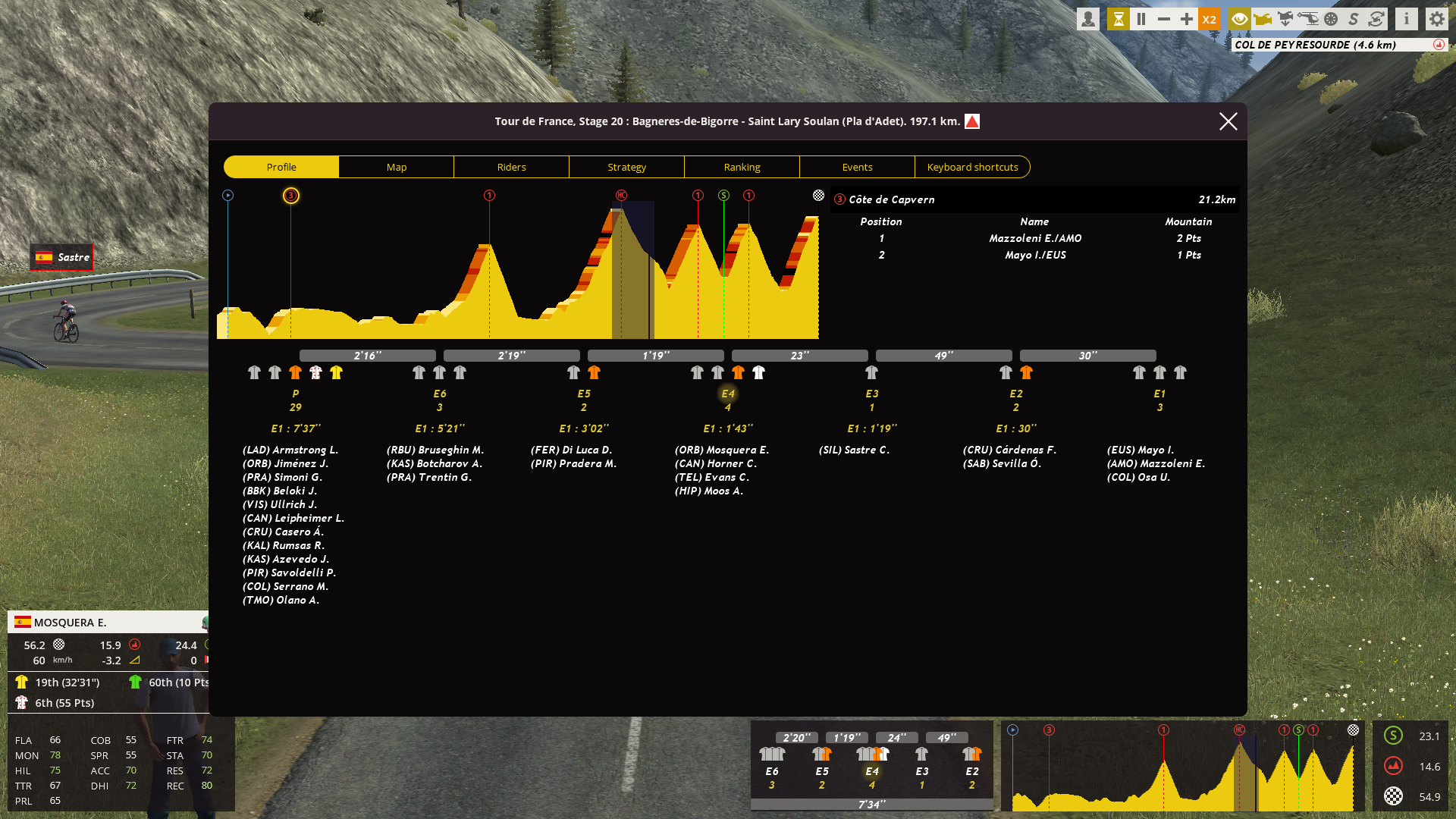Select the highlighted category 3 climb marker

(291, 196)
